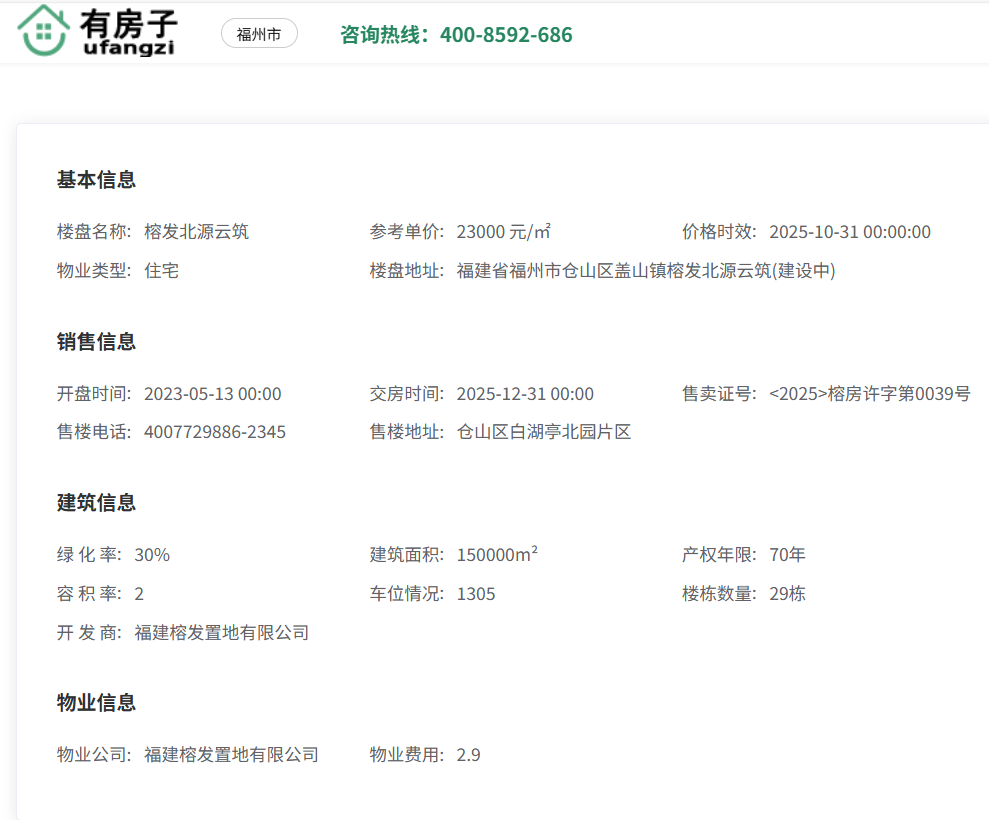
Task: Click the sales permit number 榕房许字第0039号
Action: 869,394
